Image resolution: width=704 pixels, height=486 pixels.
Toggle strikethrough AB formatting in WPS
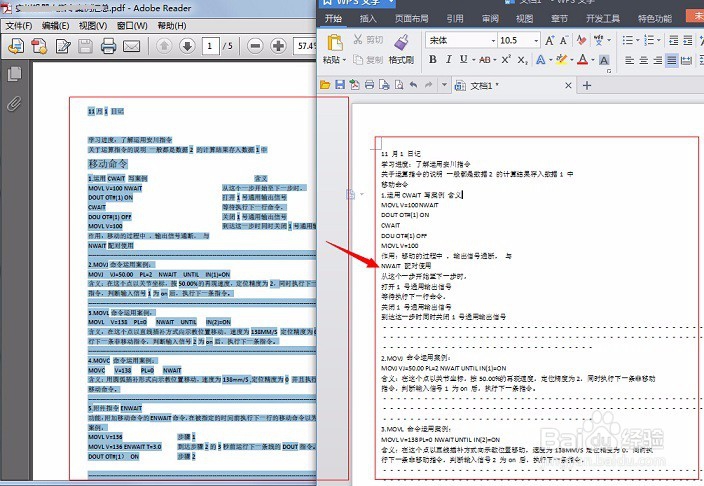tap(485, 59)
